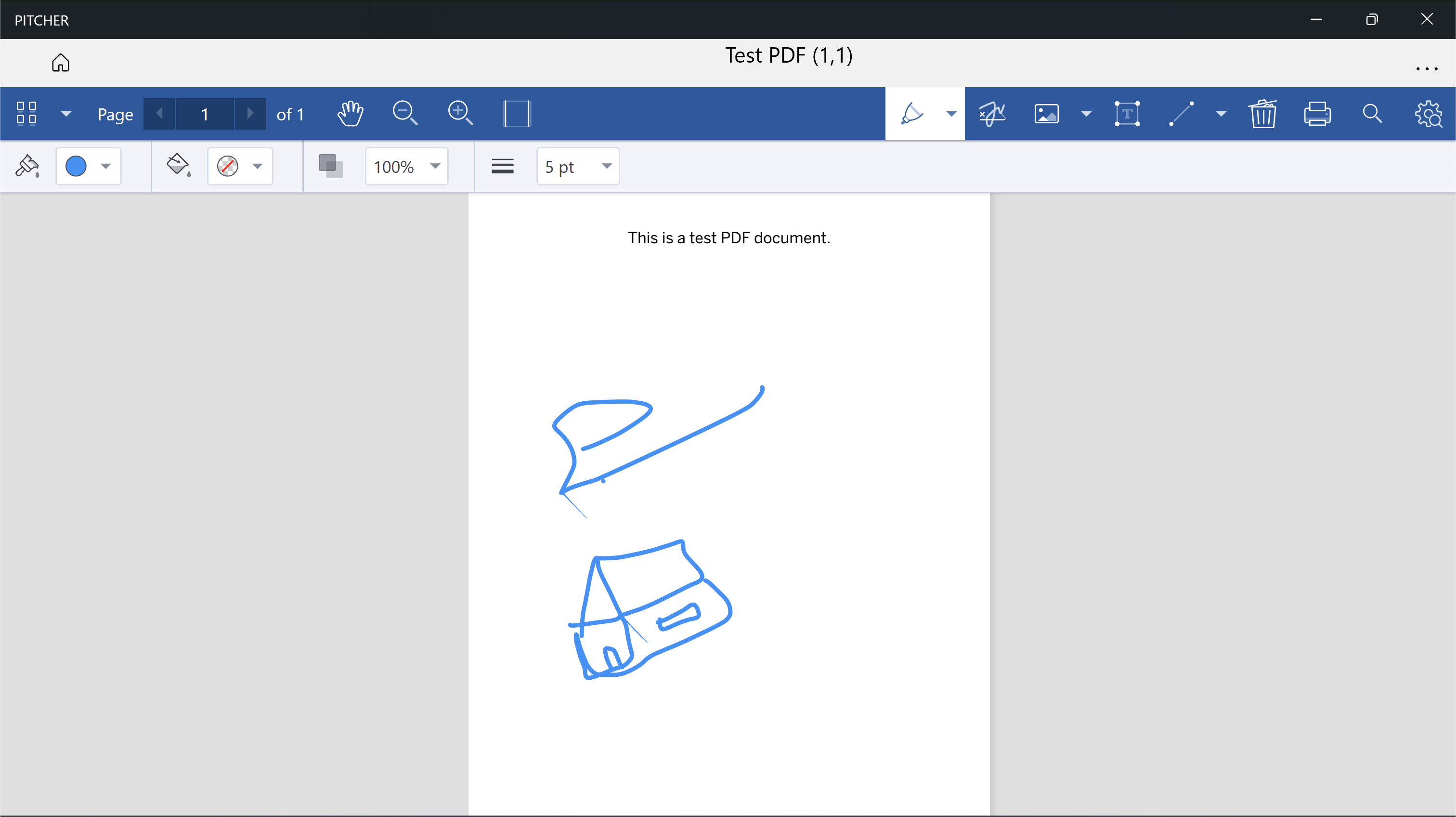Click the Zoom in magnifier
Screen dimensions: 1456x817
(460, 114)
